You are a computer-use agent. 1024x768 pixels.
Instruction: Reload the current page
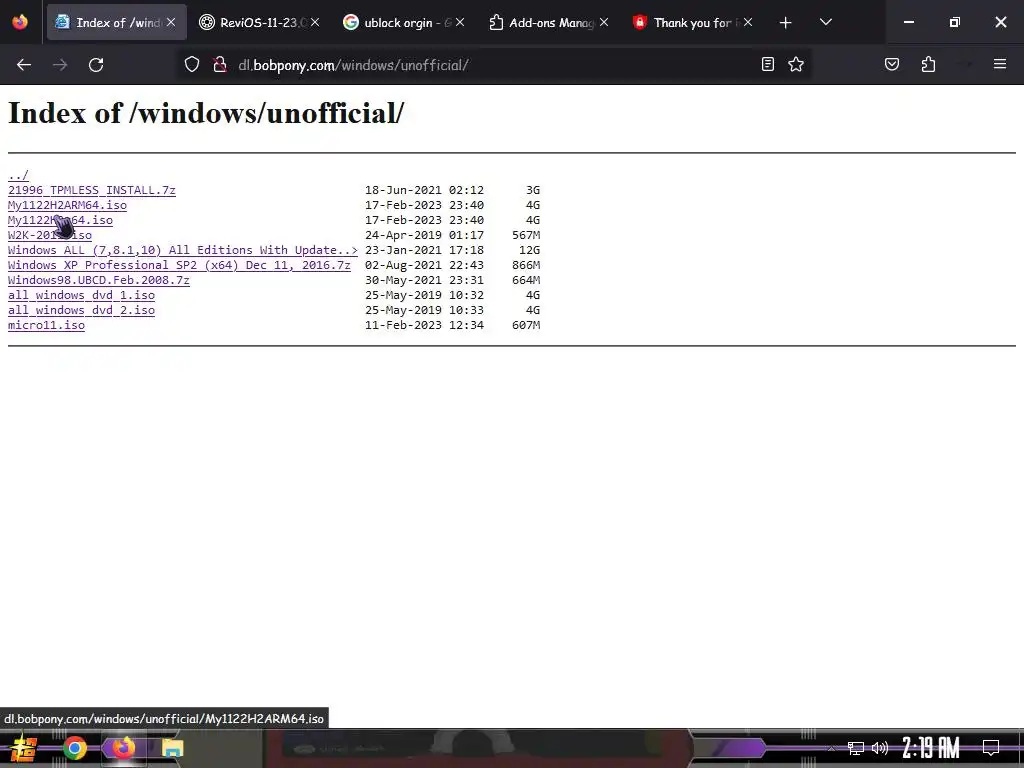(96, 65)
